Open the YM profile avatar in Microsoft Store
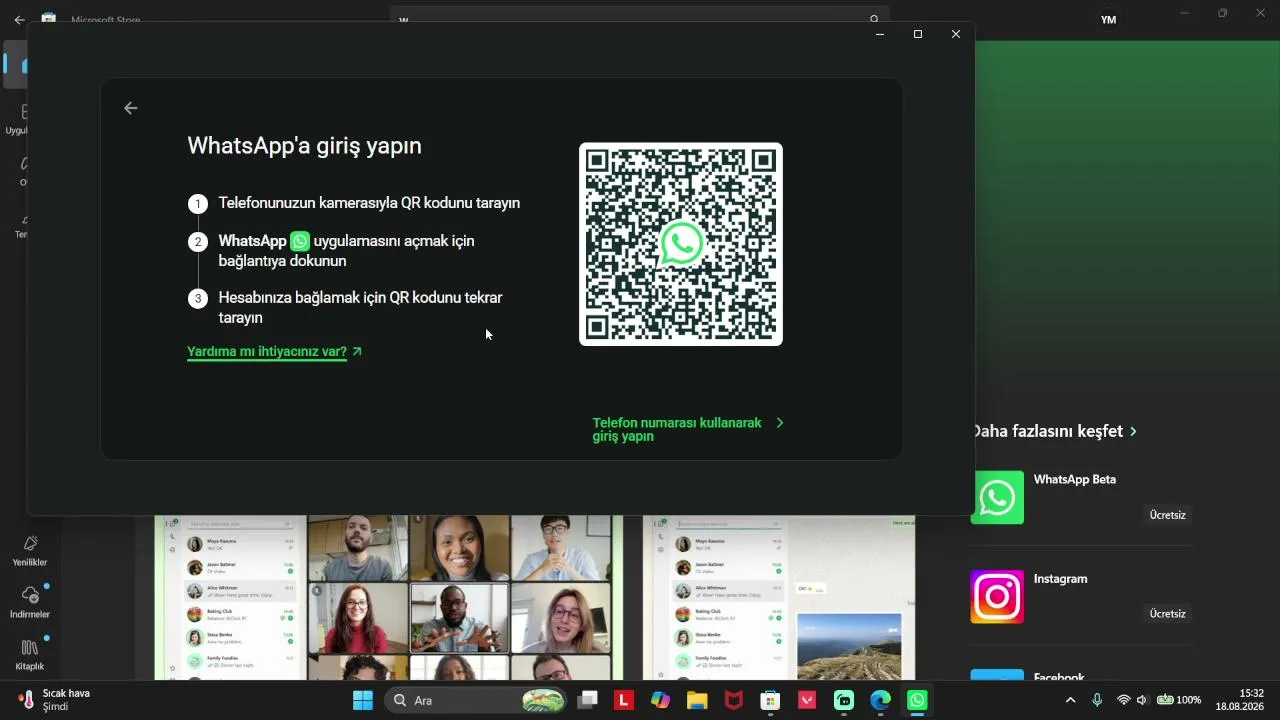This screenshot has width=1280, height=720. coord(1108,20)
